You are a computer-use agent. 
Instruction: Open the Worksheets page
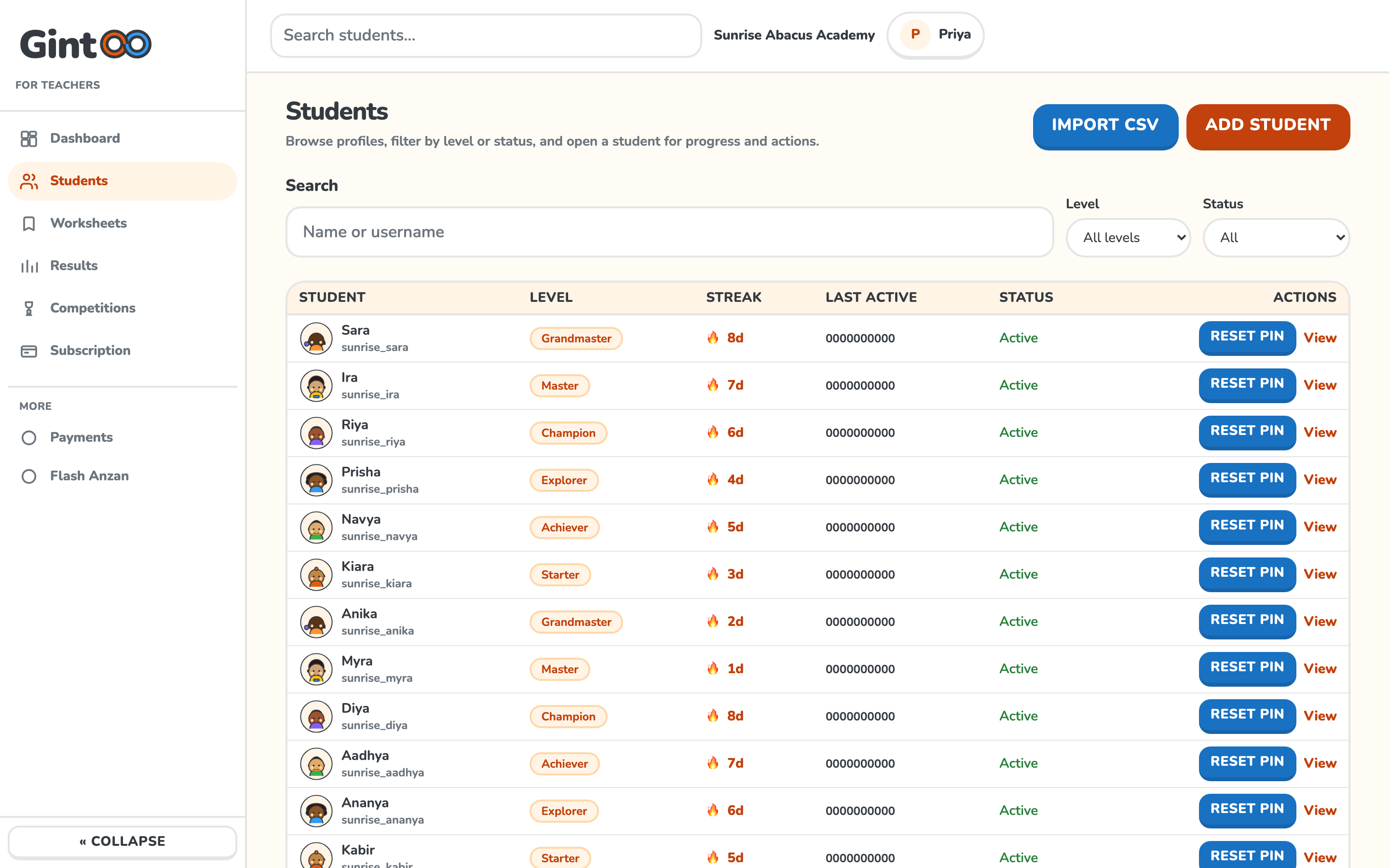pyautogui.click(x=122, y=223)
